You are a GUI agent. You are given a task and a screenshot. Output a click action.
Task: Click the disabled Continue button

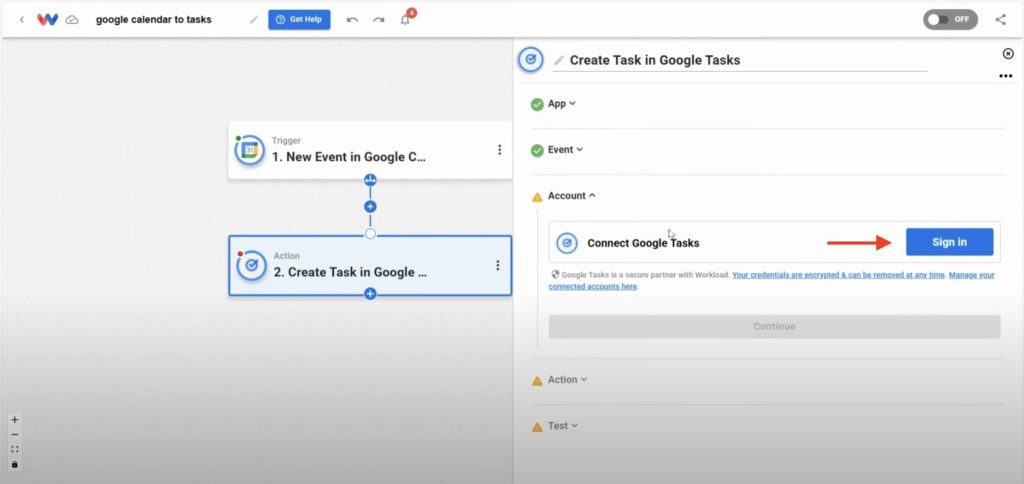[x=775, y=327]
